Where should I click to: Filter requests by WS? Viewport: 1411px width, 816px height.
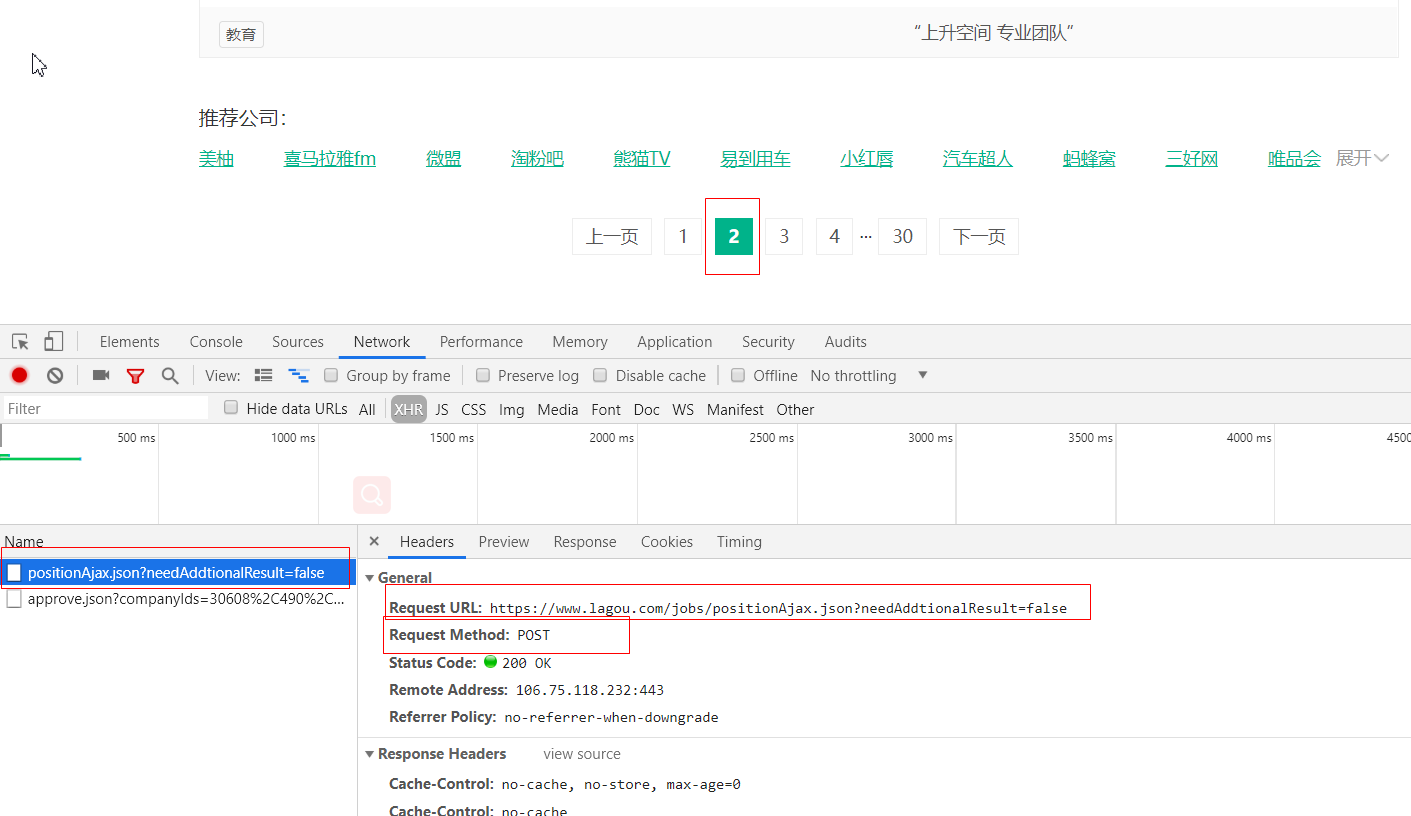pos(683,409)
